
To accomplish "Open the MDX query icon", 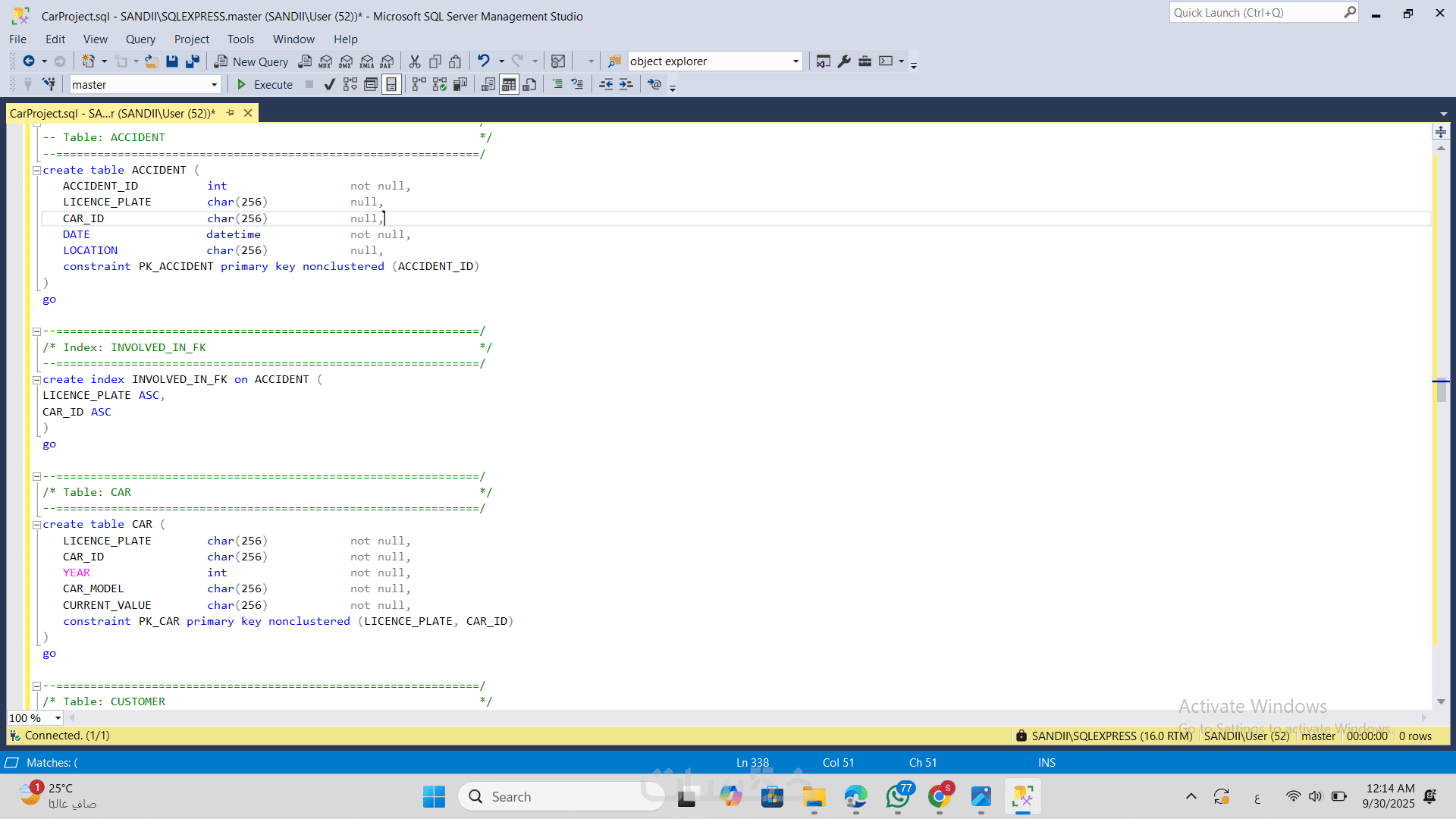I will click(x=325, y=61).
